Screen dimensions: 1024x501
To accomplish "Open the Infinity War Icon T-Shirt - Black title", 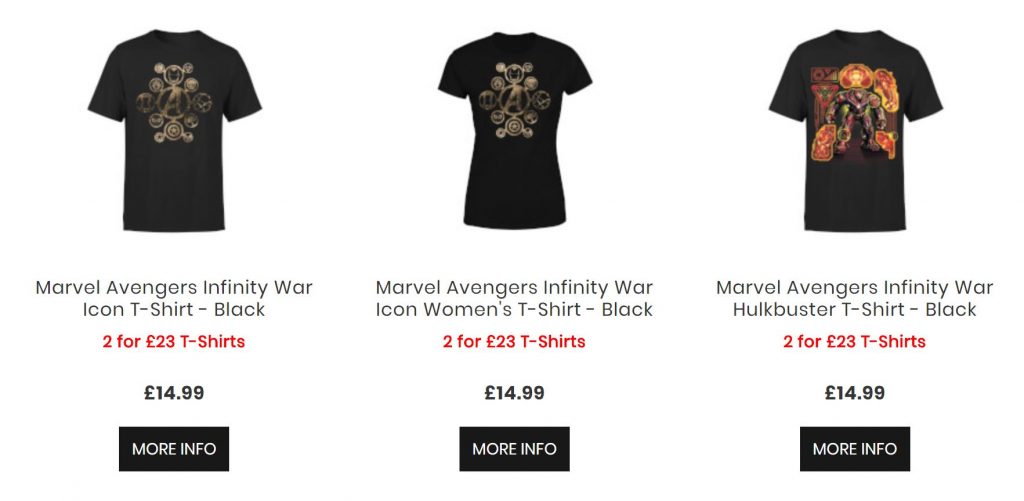I will point(174,298).
